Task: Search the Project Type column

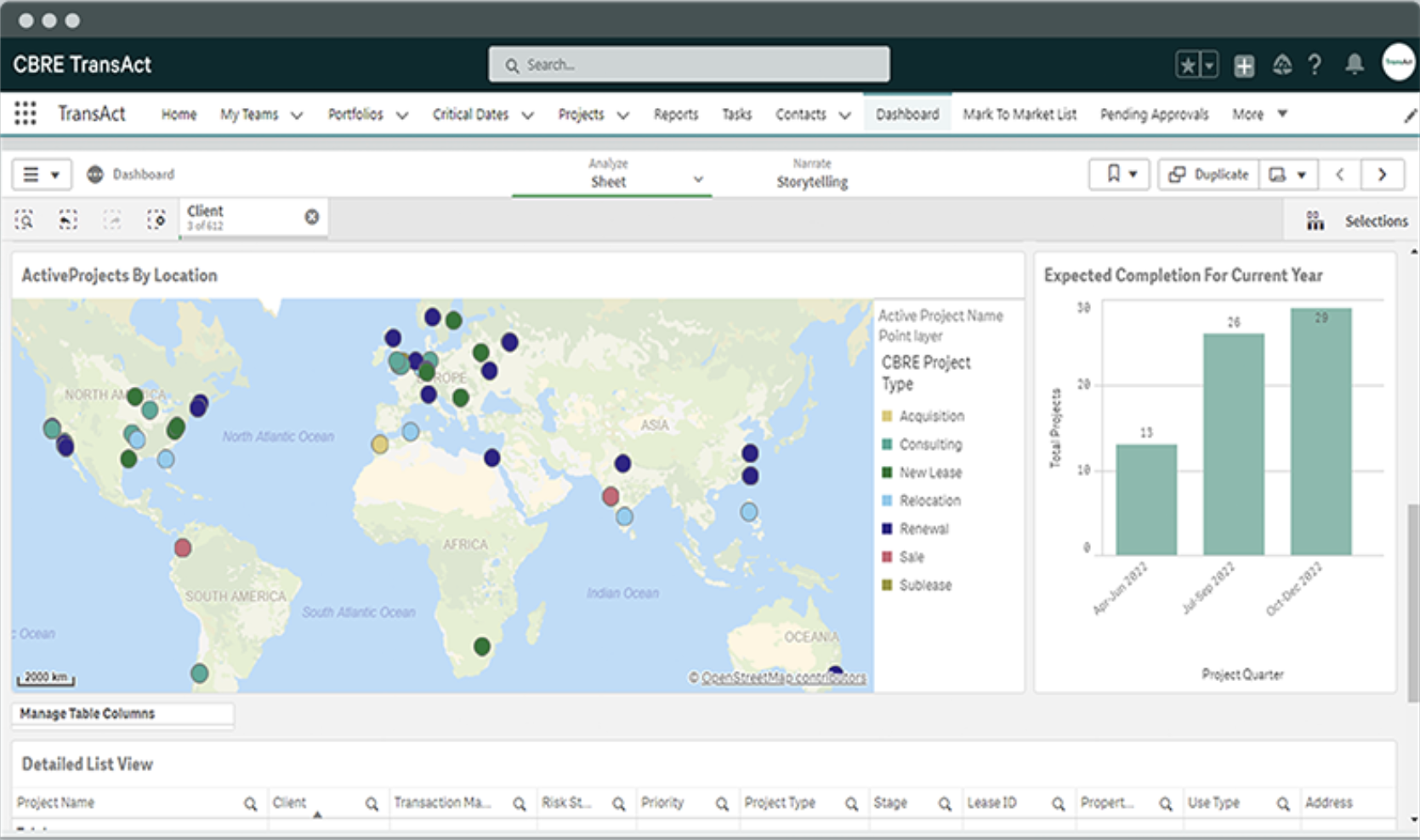Action: [851, 803]
